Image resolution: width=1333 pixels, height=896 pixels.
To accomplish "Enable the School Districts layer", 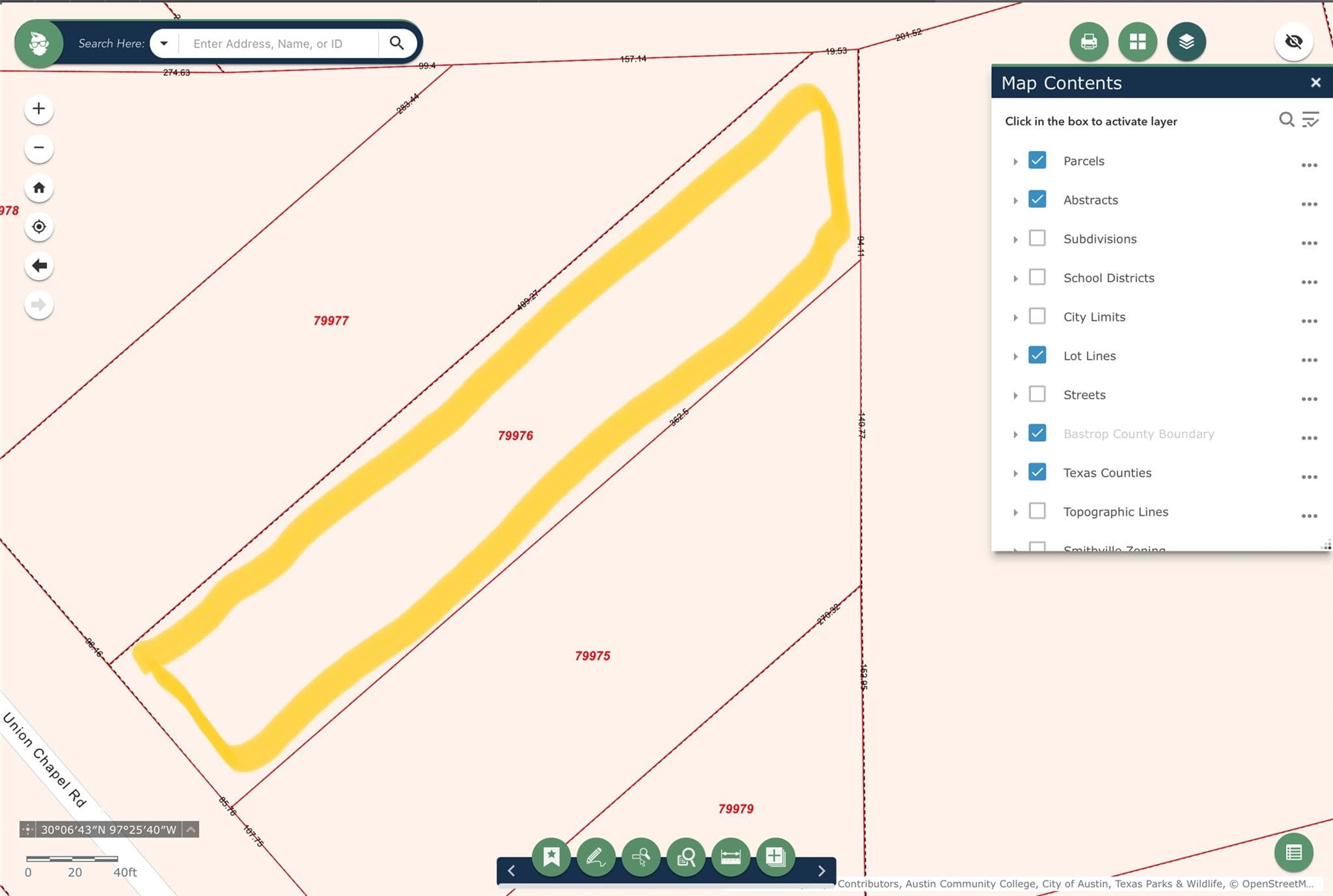I will pyautogui.click(x=1038, y=277).
